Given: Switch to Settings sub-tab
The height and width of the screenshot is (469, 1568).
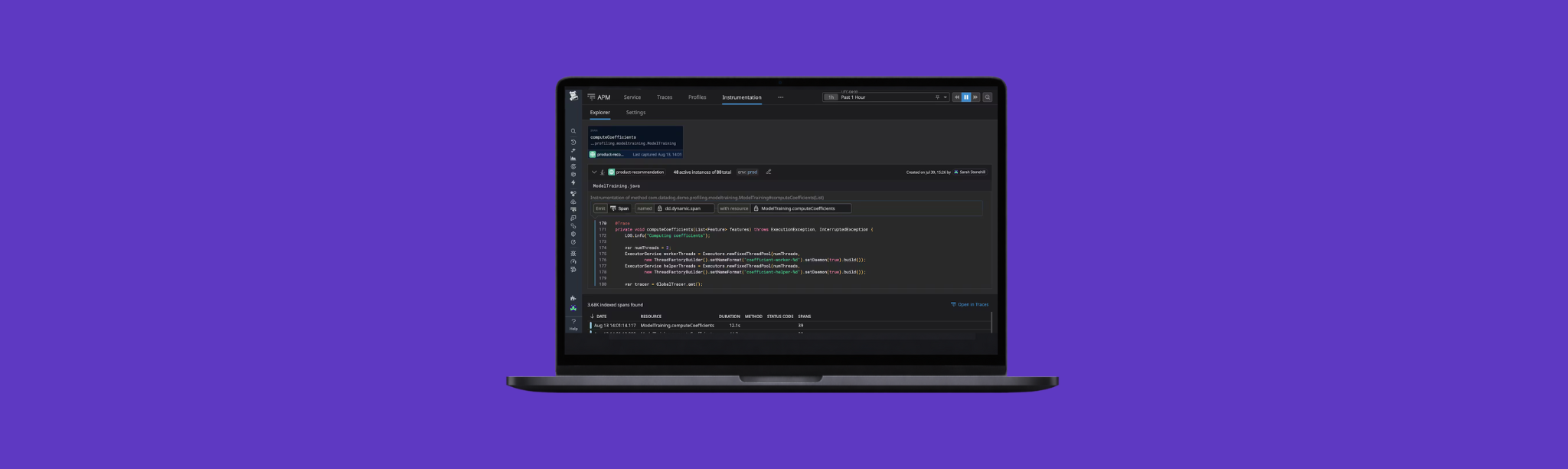Looking at the screenshot, I should pyautogui.click(x=635, y=113).
